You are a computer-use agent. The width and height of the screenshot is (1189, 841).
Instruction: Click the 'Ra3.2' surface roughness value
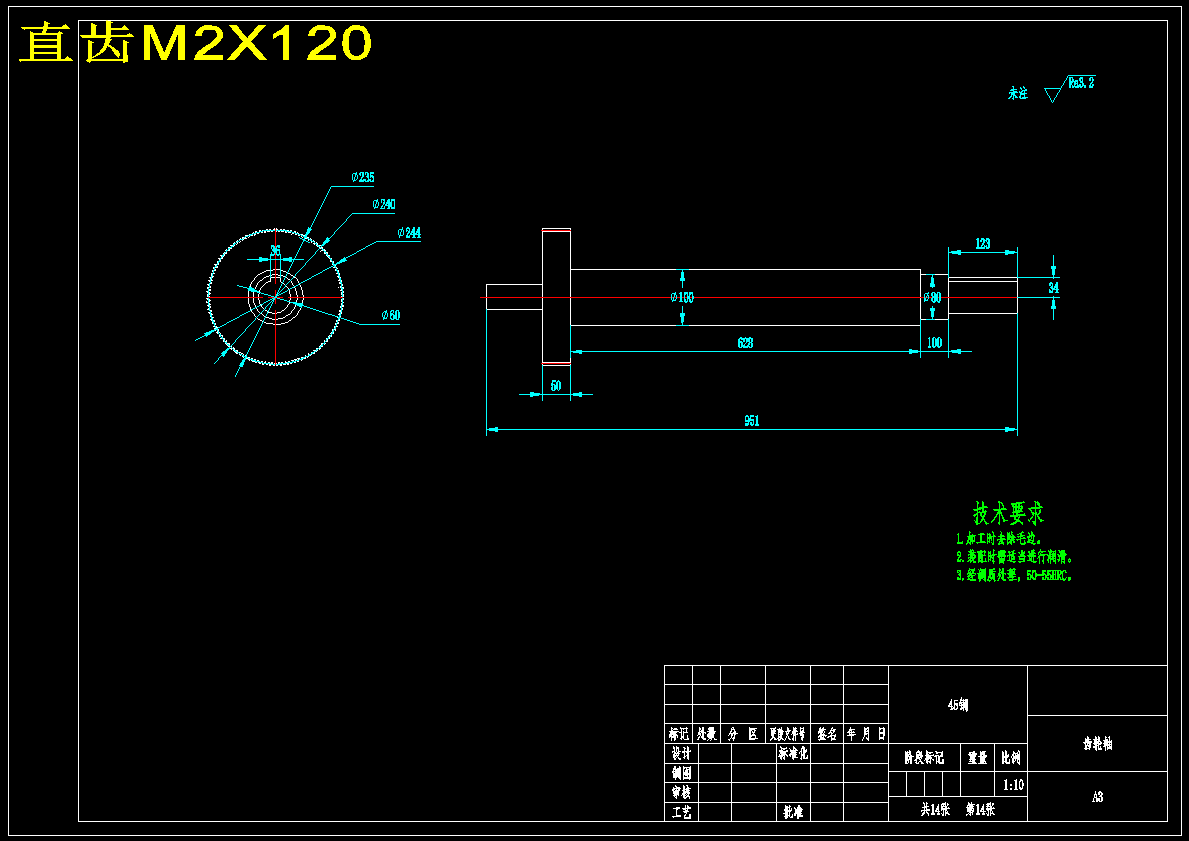click(1081, 83)
